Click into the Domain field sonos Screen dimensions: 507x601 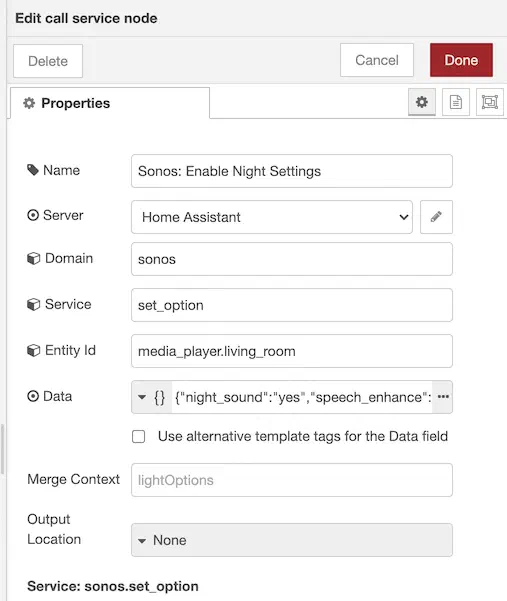(x=292, y=259)
